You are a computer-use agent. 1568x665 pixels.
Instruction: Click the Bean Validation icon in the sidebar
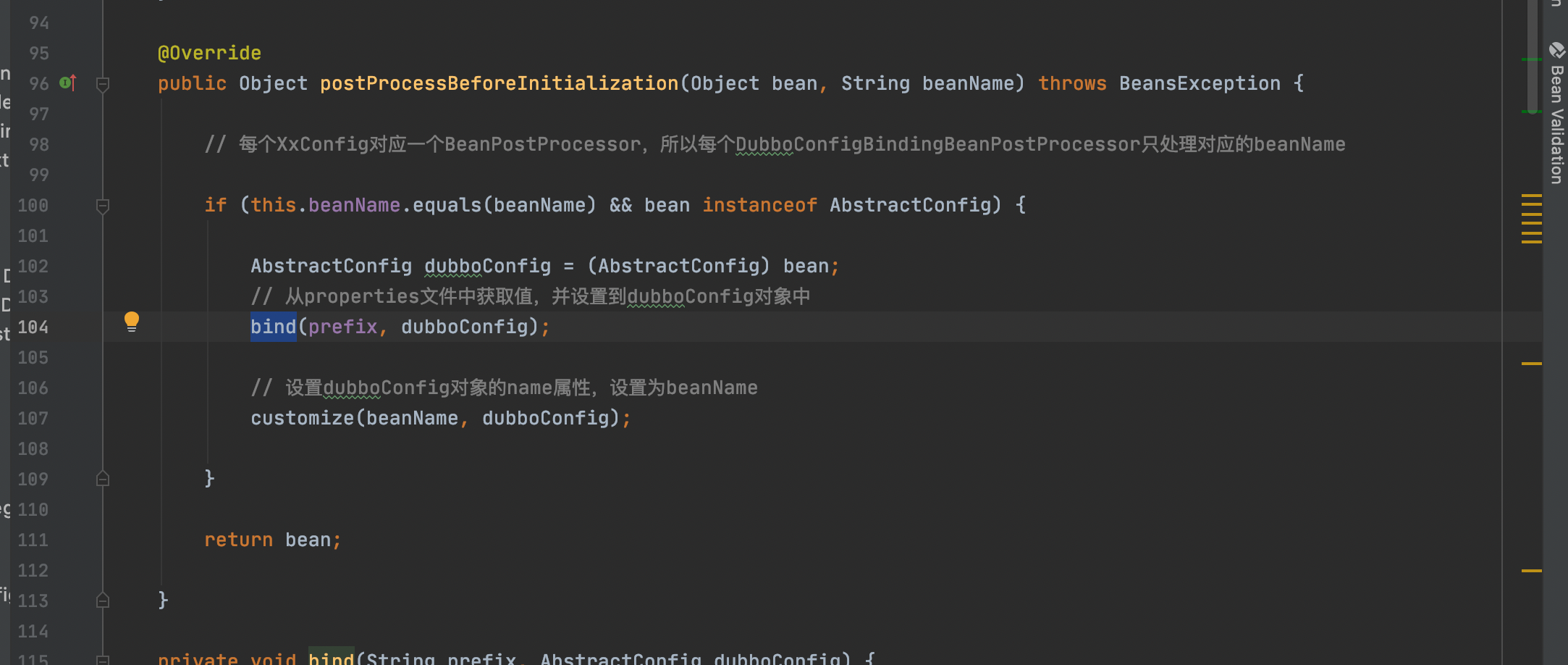[x=1557, y=50]
